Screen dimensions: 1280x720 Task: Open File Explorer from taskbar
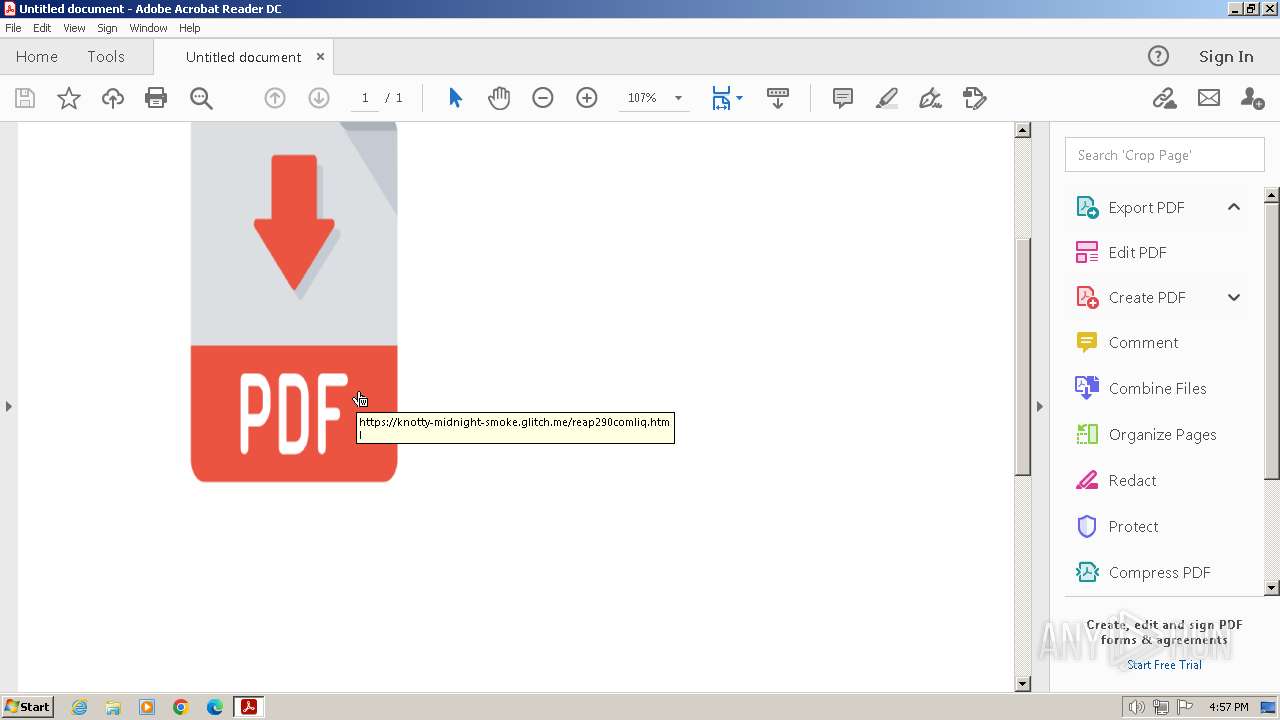pos(113,707)
